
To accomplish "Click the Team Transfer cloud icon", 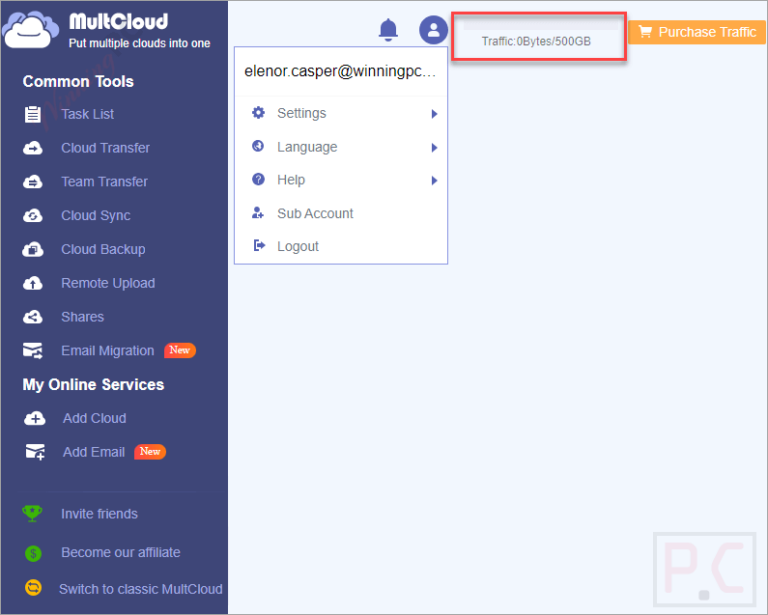I will [x=33, y=182].
